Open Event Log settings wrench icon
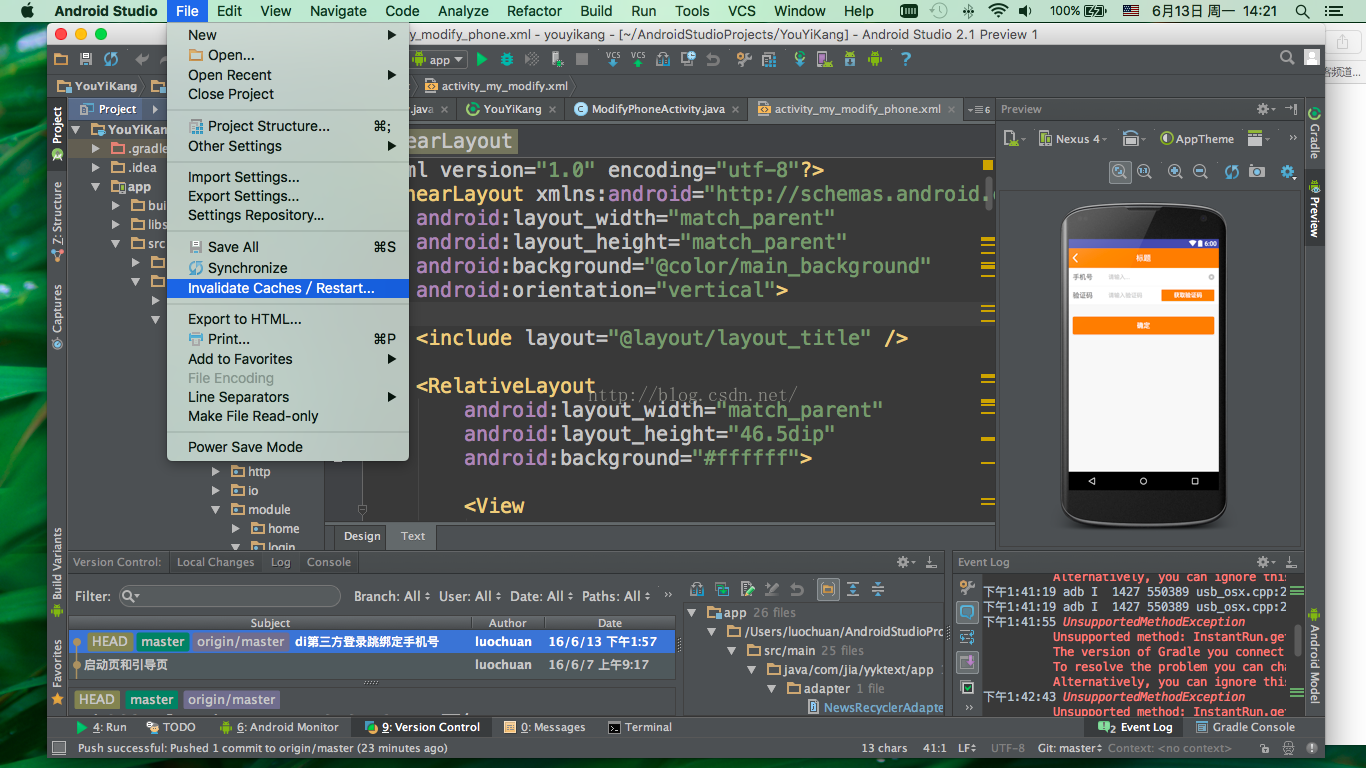 point(967,587)
